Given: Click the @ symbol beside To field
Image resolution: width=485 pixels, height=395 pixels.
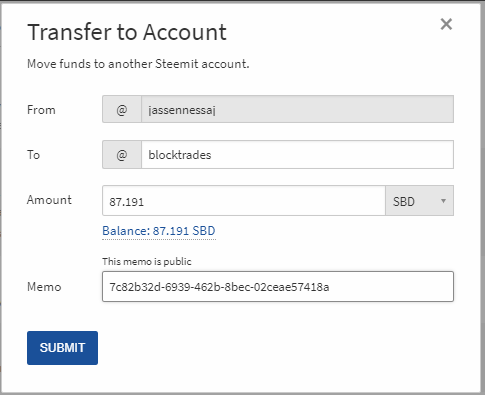Looking at the screenshot, I should coord(122,155).
